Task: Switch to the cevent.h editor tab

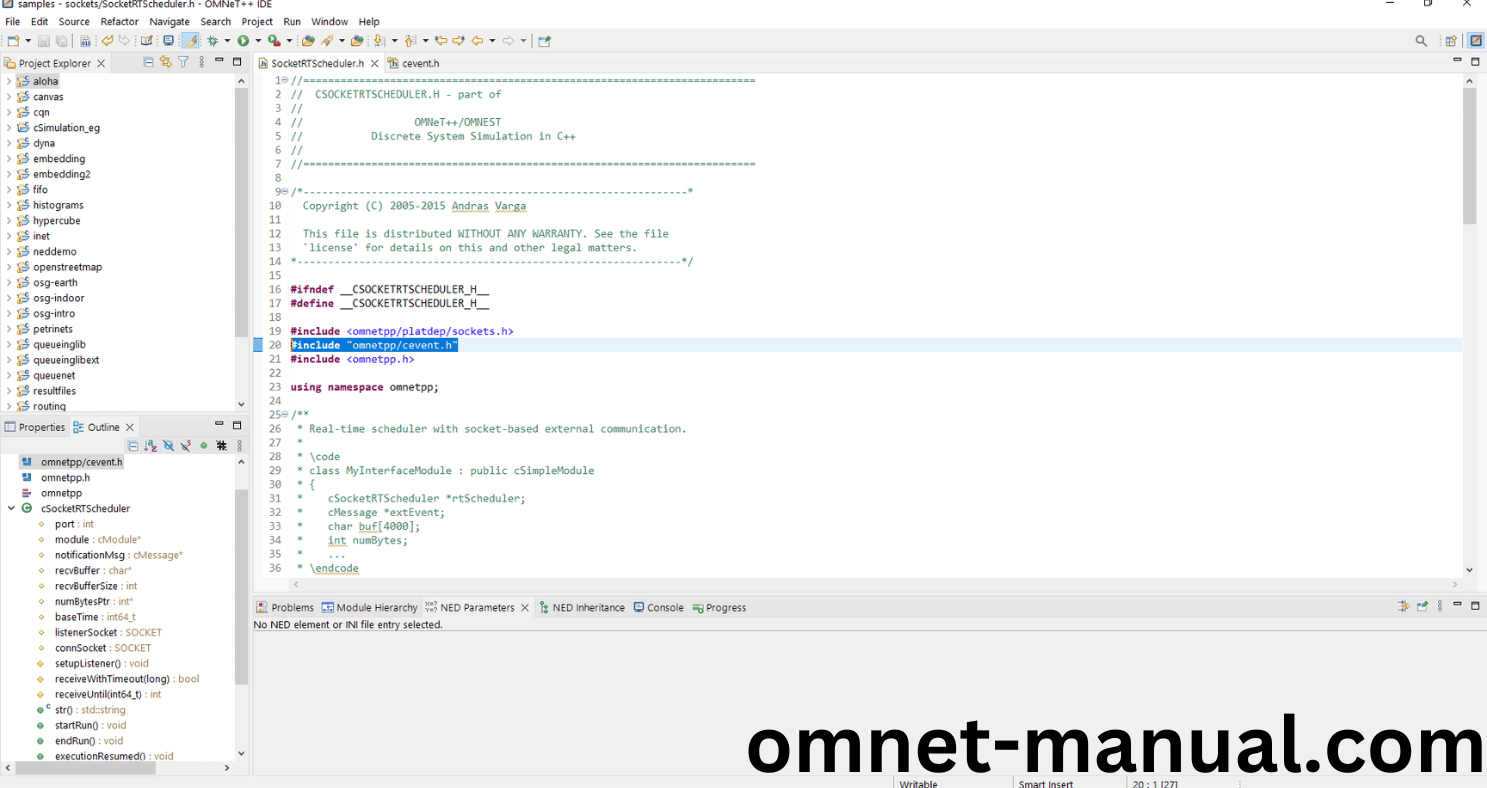Action: click(420, 63)
